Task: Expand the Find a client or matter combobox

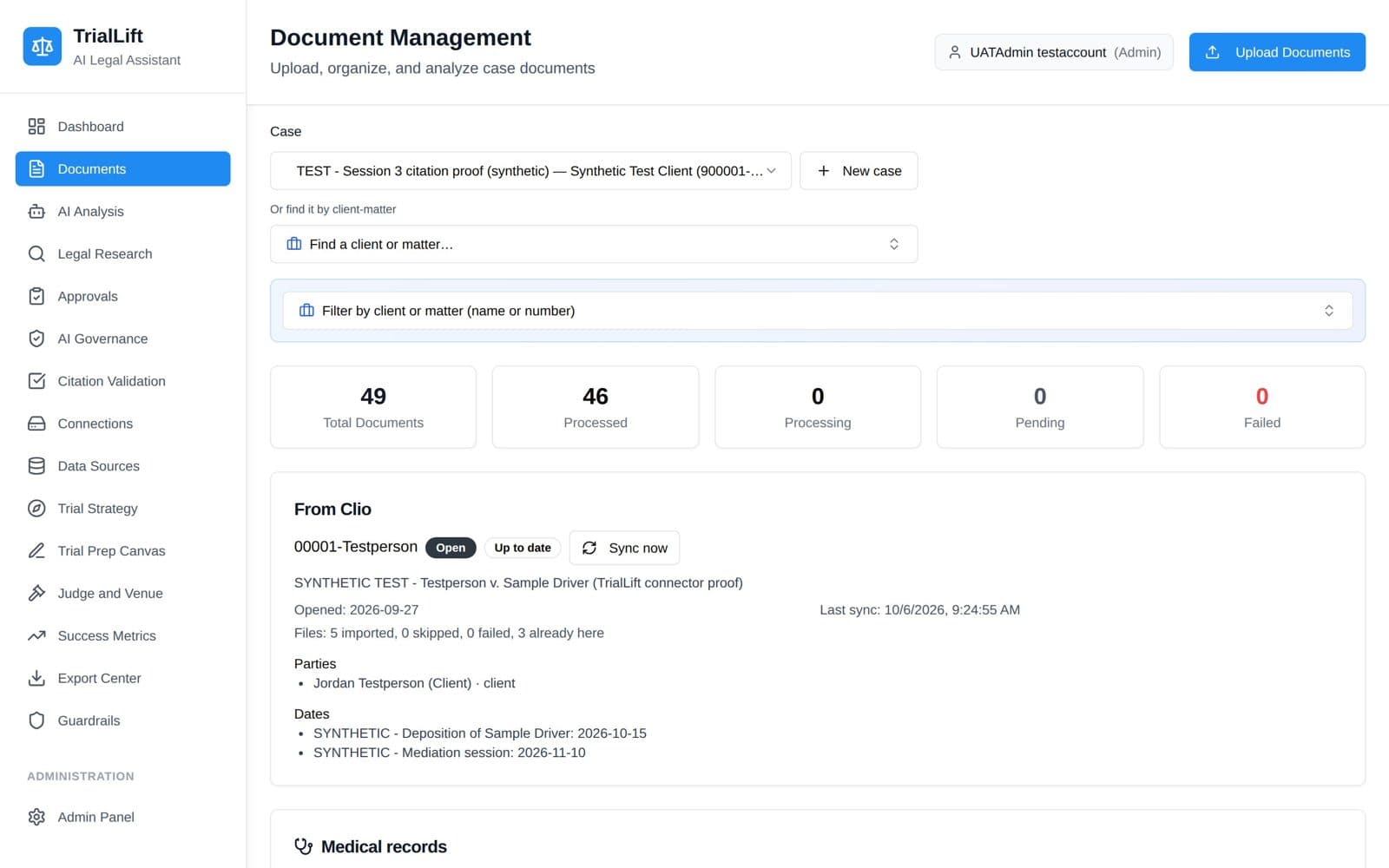Action: pyautogui.click(x=594, y=244)
